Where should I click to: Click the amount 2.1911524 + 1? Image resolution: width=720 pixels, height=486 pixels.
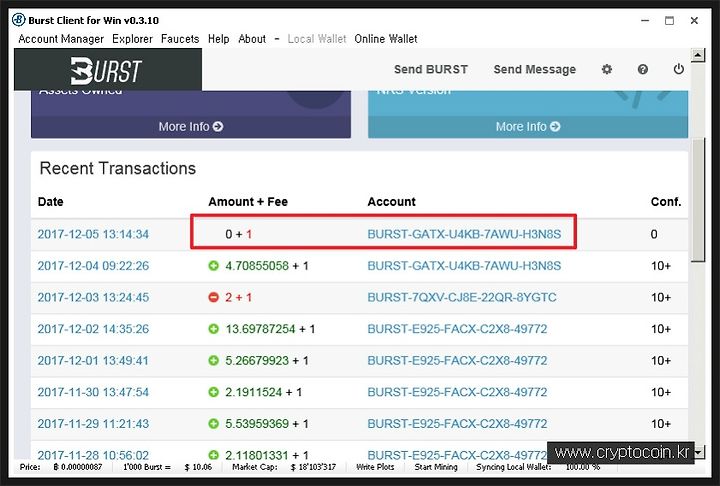(263, 392)
